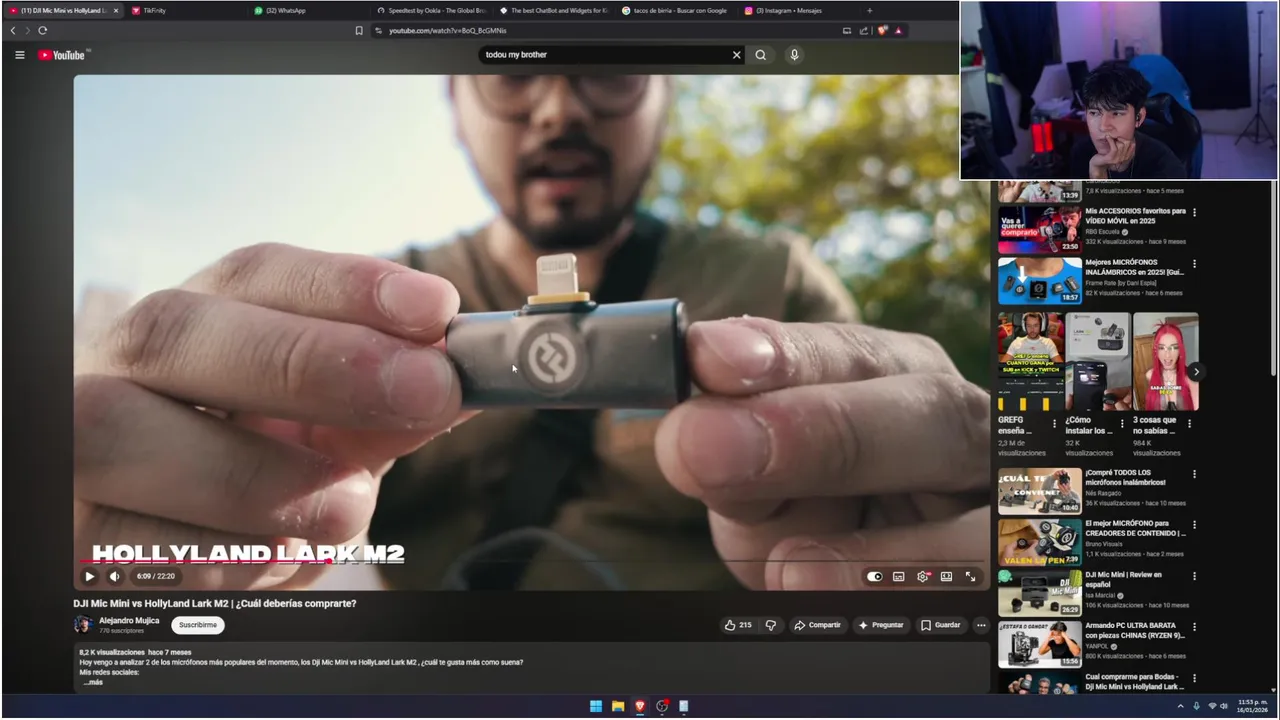The width and height of the screenshot is (1280, 720).
Task: Dislike the video
Action: [x=770, y=625]
